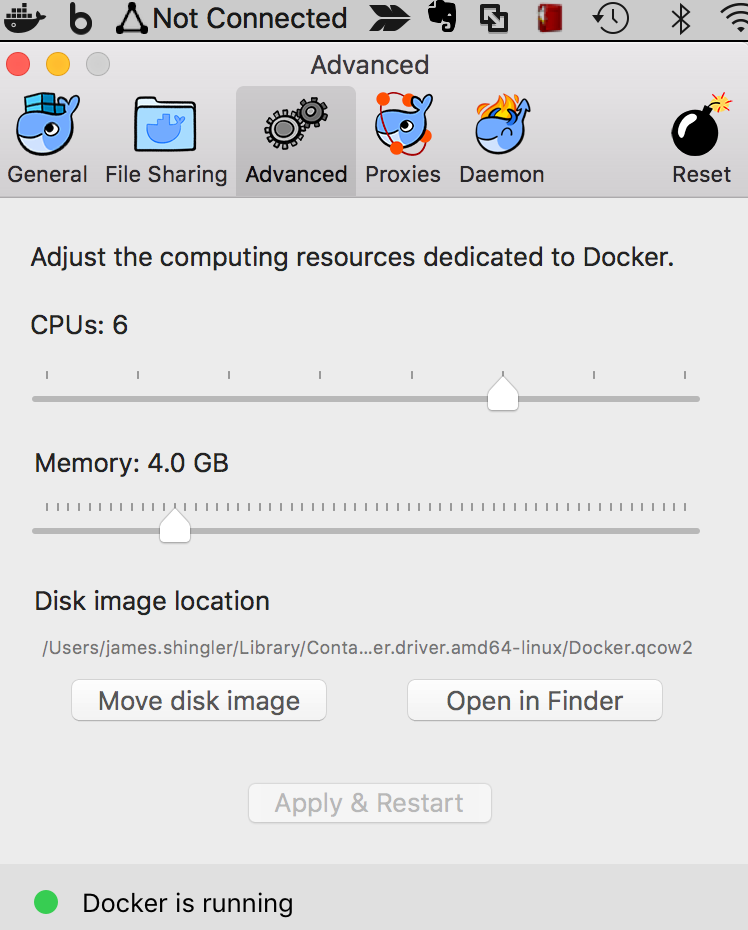Click the Open in Finder button
Viewport: 748px width, 930px height.
[x=534, y=700]
